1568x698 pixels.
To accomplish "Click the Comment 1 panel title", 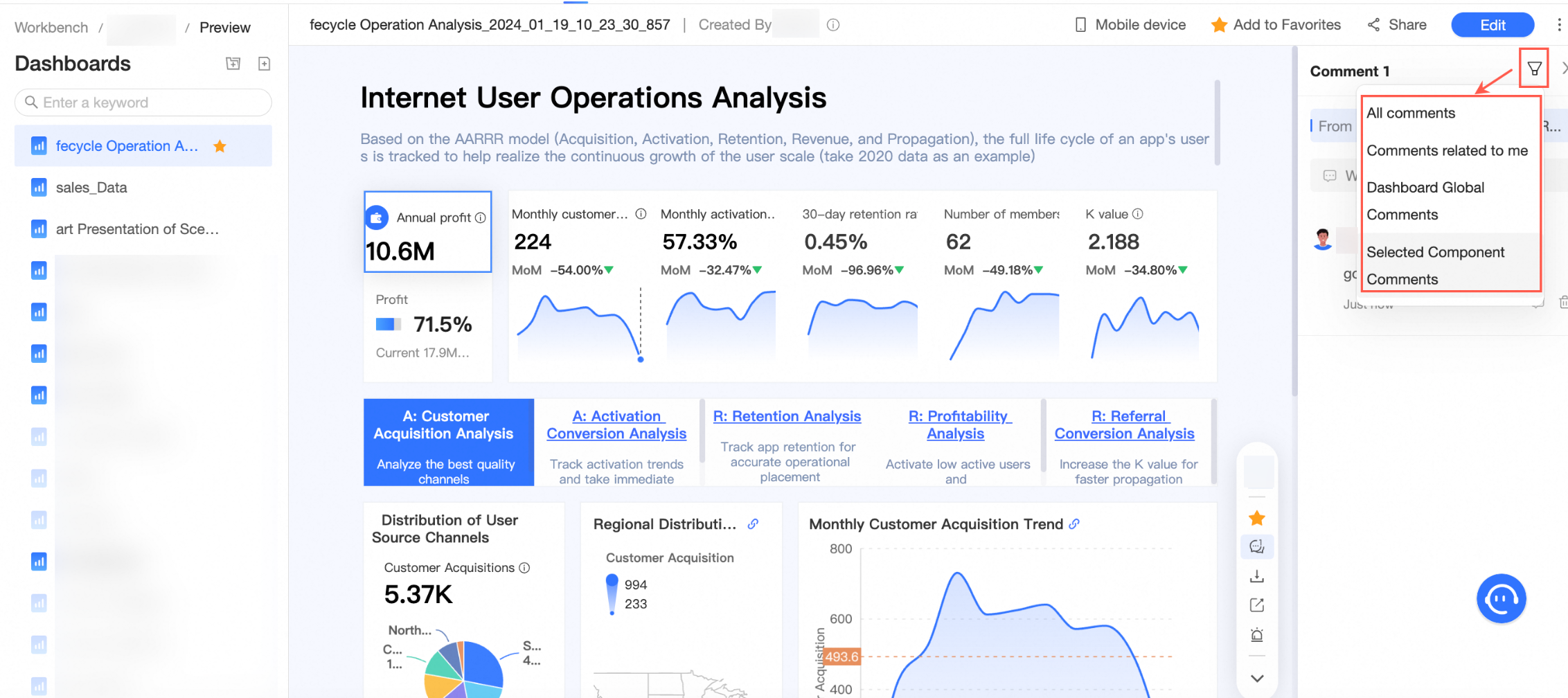I will click(1350, 71).
